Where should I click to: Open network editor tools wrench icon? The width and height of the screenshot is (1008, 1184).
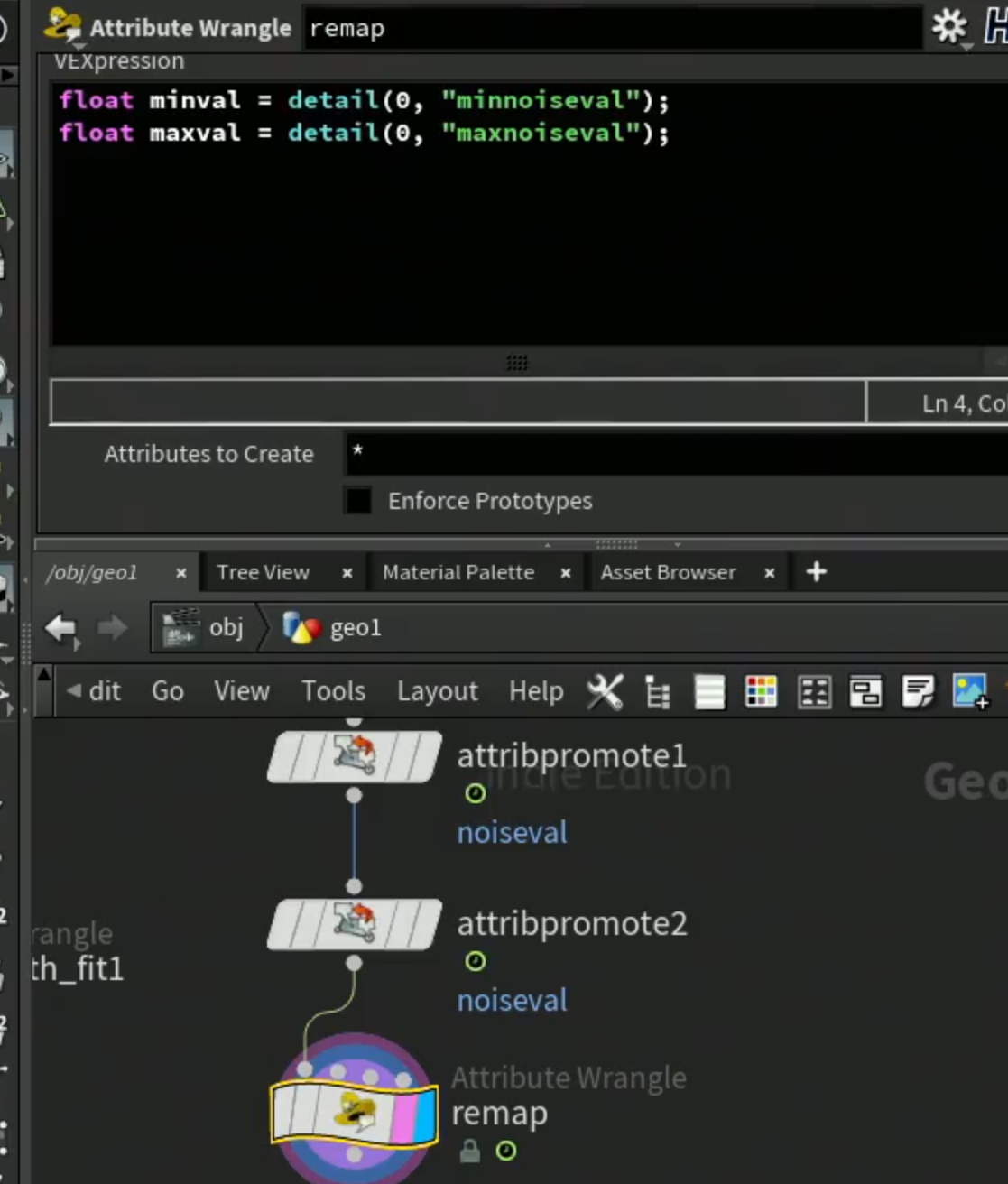pos(605,692)
